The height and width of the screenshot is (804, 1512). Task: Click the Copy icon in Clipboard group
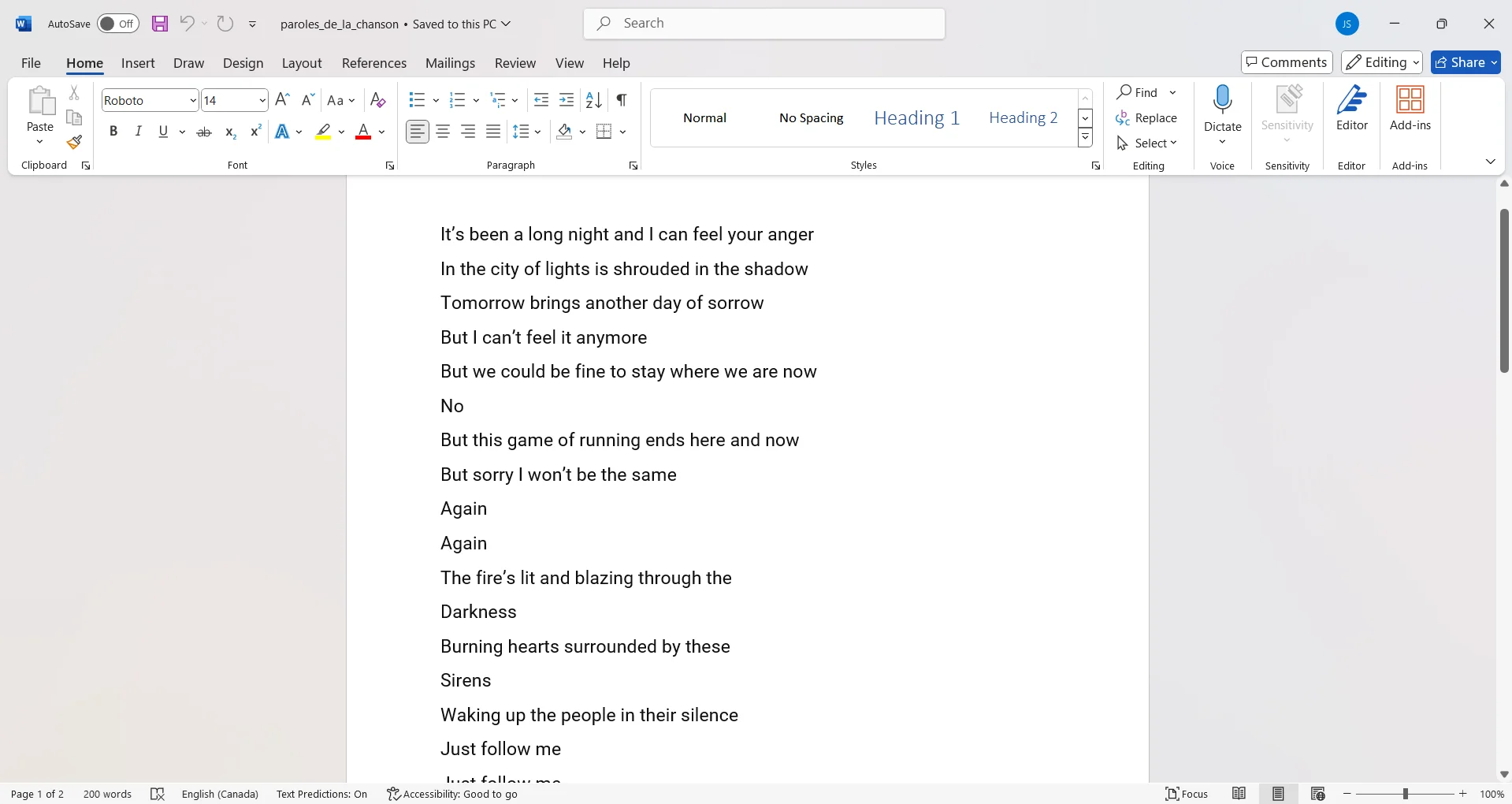pyautogui.click(x=74, y=117)
